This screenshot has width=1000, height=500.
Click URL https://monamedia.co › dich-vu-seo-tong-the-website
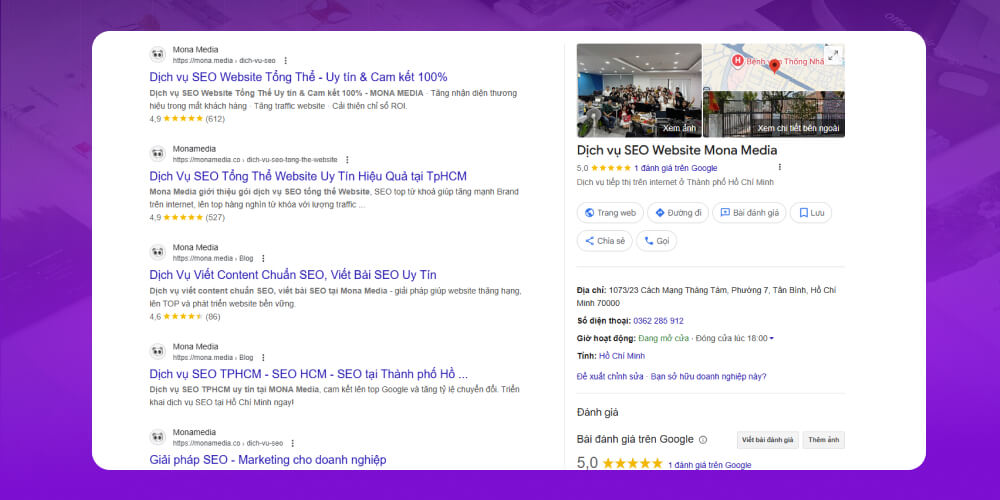[255, 159]
